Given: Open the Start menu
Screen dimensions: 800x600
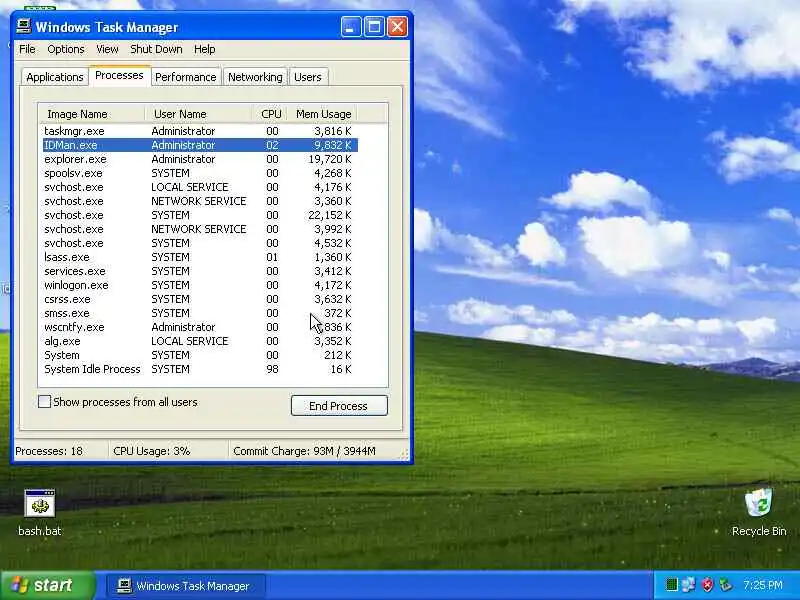Looking at the screenshot, I should coord(47,585).
